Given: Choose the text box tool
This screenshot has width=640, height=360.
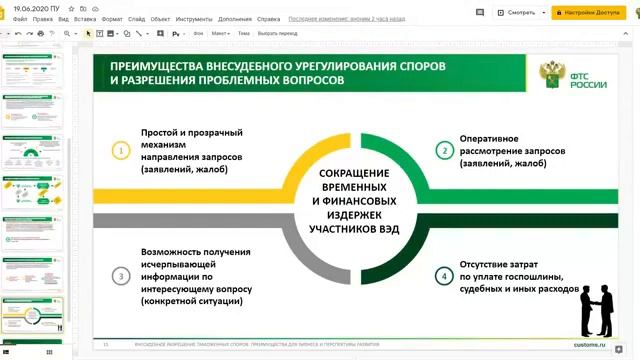Looking at the screenshot, I should (x=100, y=33).
